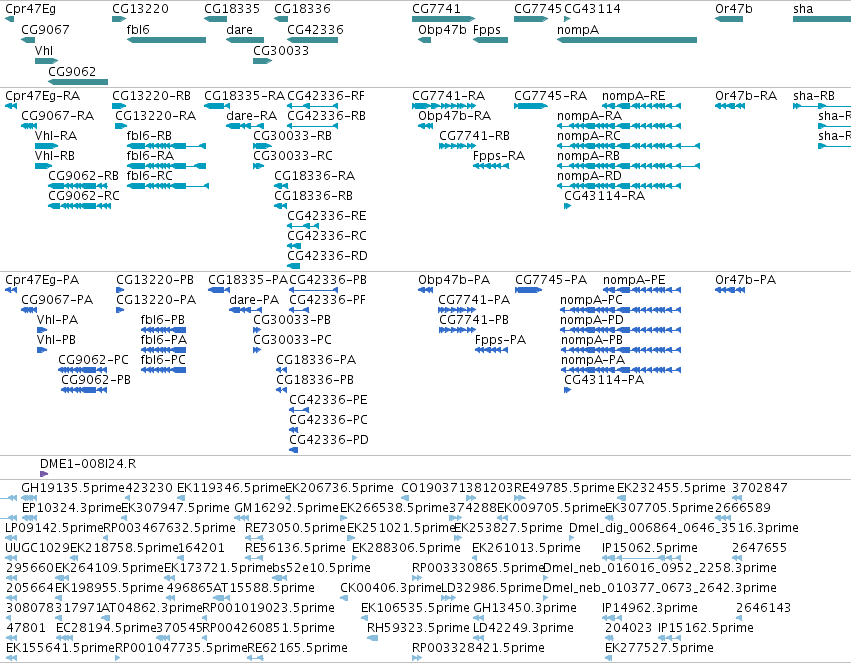Select transcript label CG43114-RA
The image size is (851, 663).
click(x=604, y=196)
